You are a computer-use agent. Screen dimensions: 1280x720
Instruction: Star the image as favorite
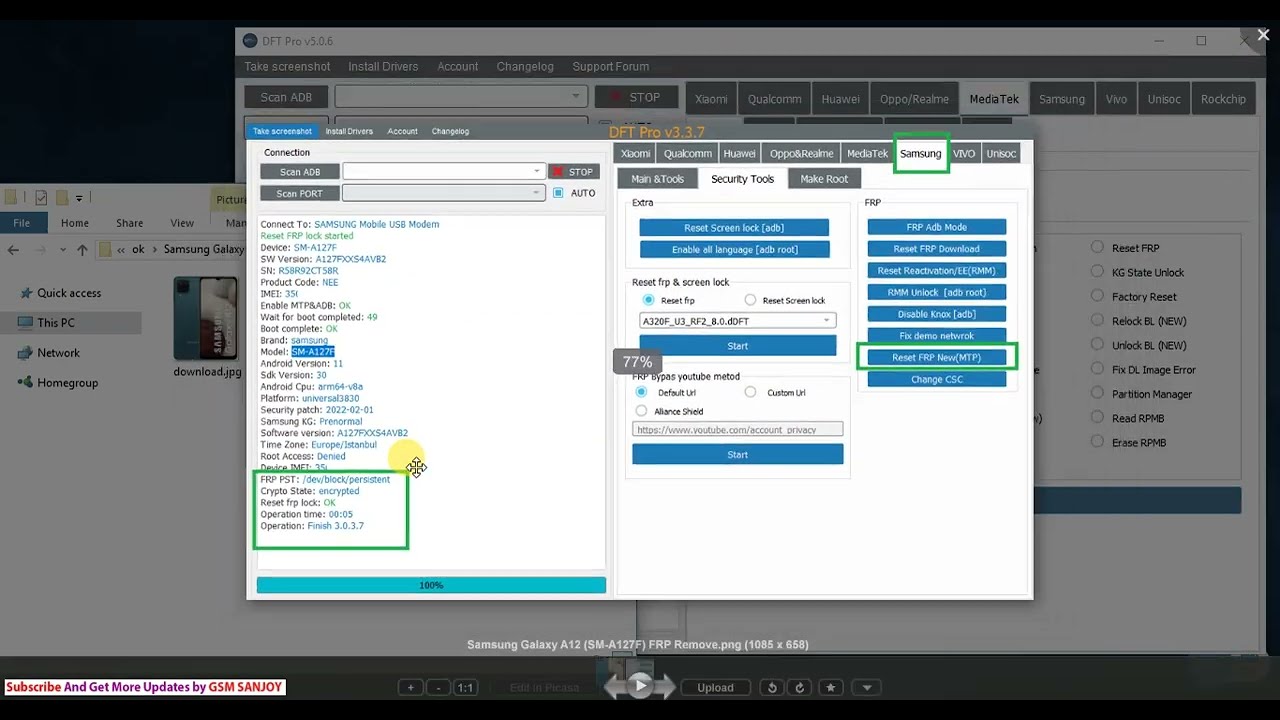point(830,687)
